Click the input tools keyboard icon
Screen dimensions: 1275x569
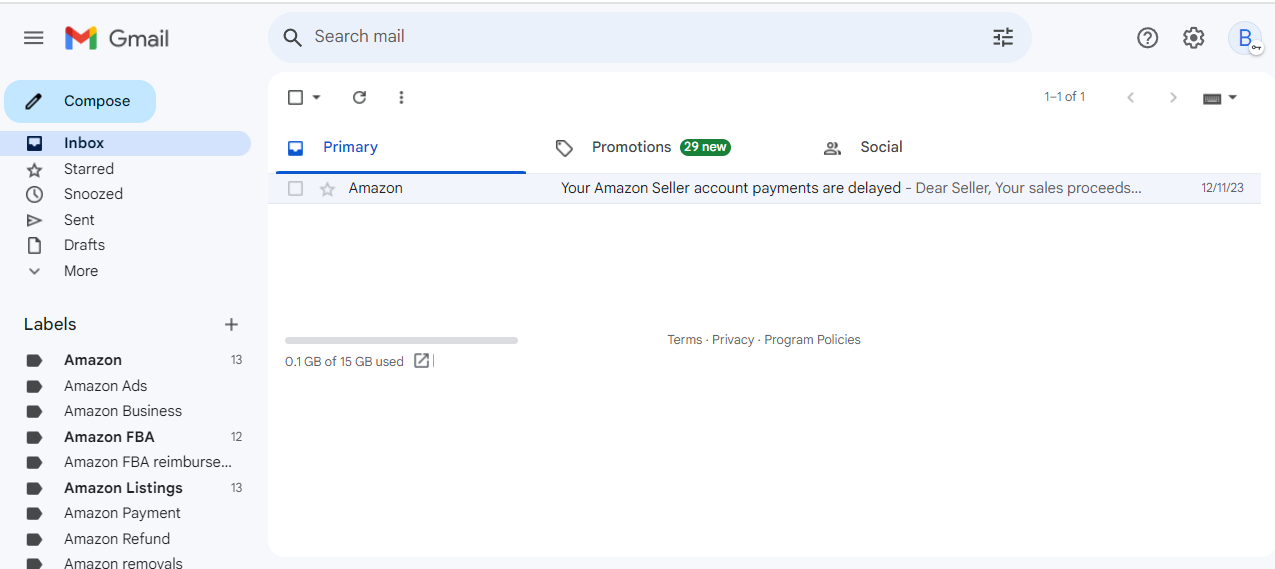(x=1212, y=98)
